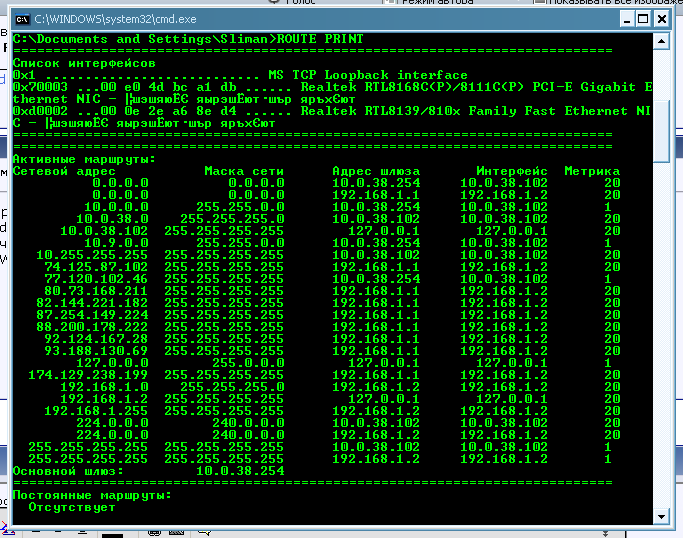Click the vertical scrollbar down arrow
This screenshot has width=683, height=538.
(x=661, y=514)
